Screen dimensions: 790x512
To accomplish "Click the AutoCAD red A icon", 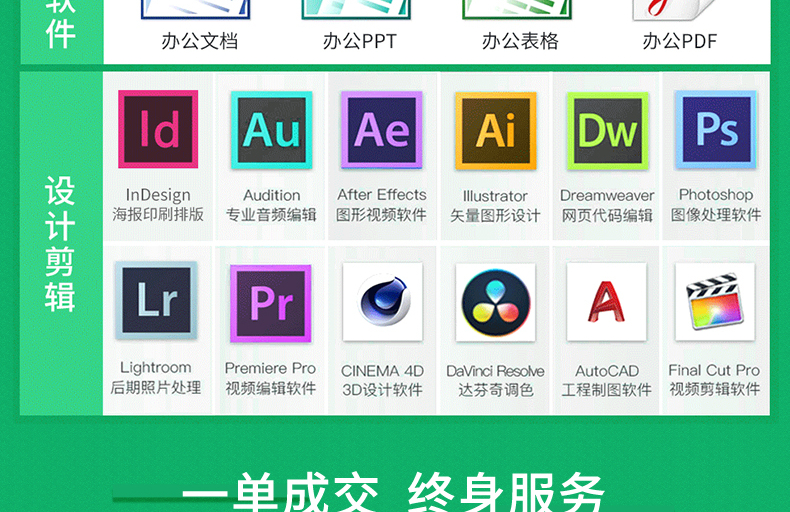I will pos(607,301).
